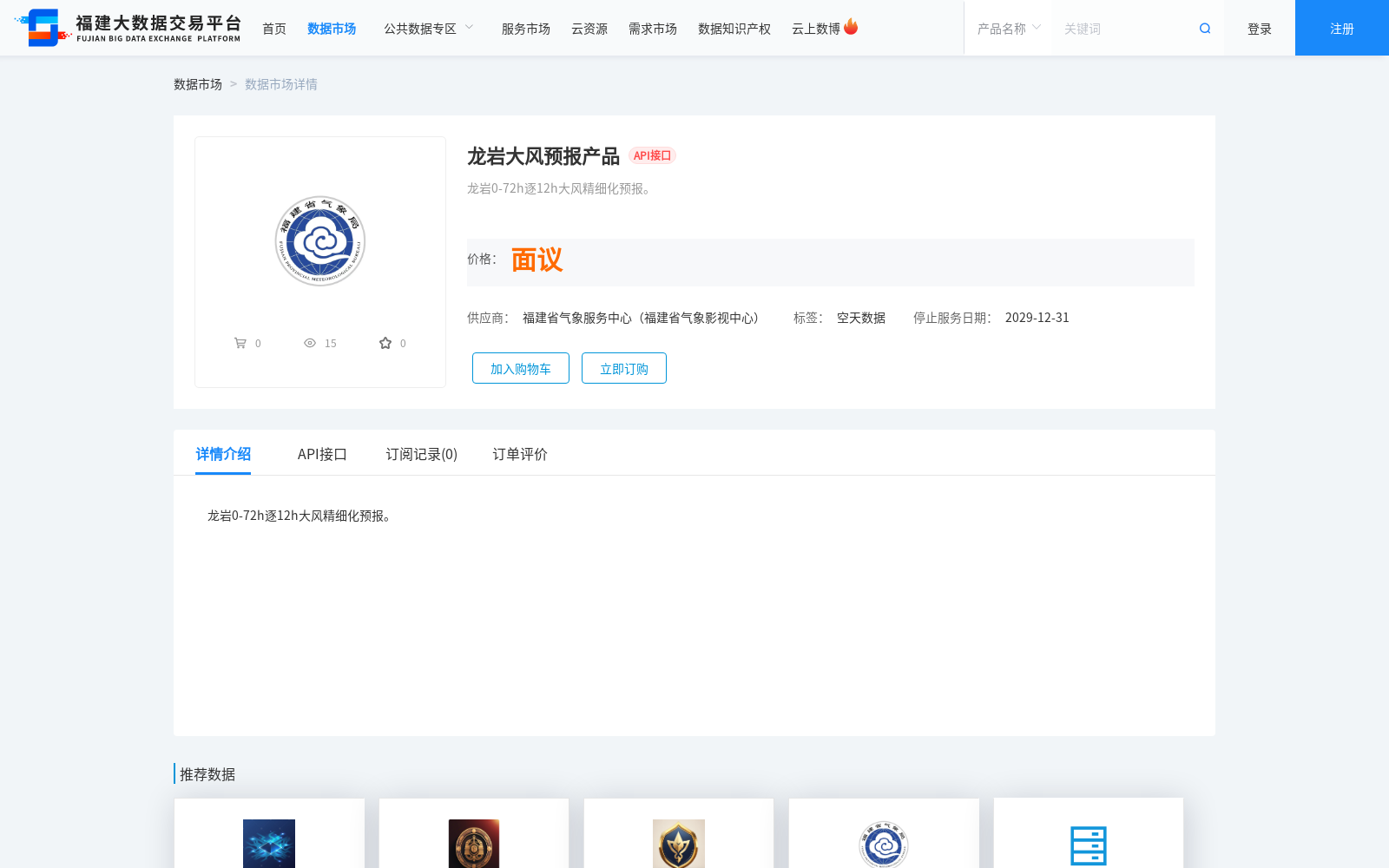The width and height of the screenshot is (1389, 868).
Task: Go to 首页 in the navigation bar
Action: point(274,29)
